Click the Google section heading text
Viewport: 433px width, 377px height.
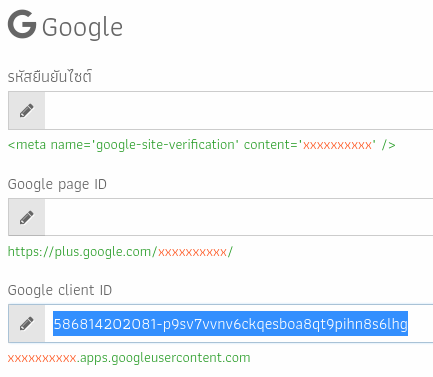(82, 27)
